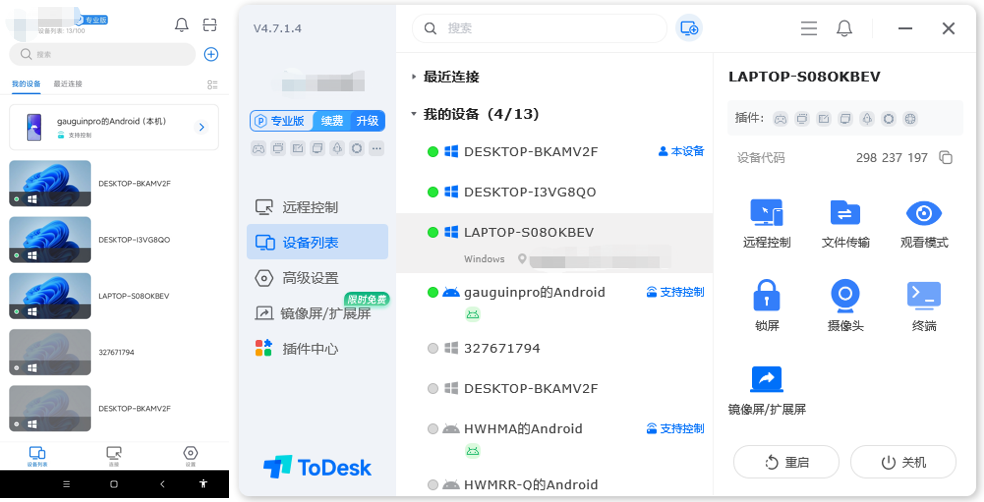Click 支持控制 link for gauguinpro的Android
Image resolution: width=984 pixels, height=502 pixels.
point(676,292)
